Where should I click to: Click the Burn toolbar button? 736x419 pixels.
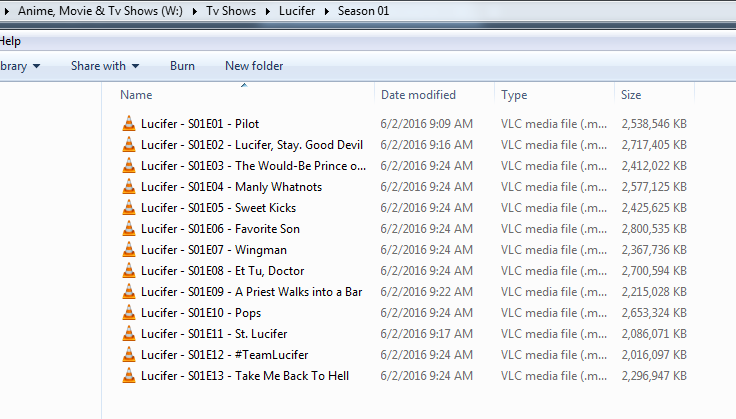tap(183, 66)
